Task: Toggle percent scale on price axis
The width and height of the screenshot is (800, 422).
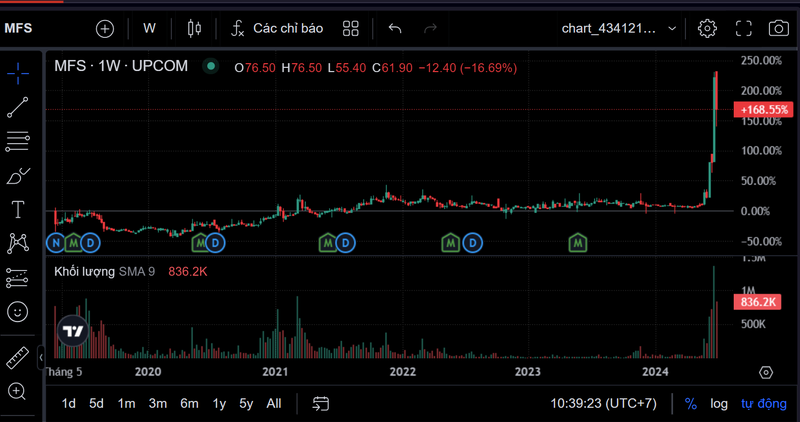Action: pos(690,404)
